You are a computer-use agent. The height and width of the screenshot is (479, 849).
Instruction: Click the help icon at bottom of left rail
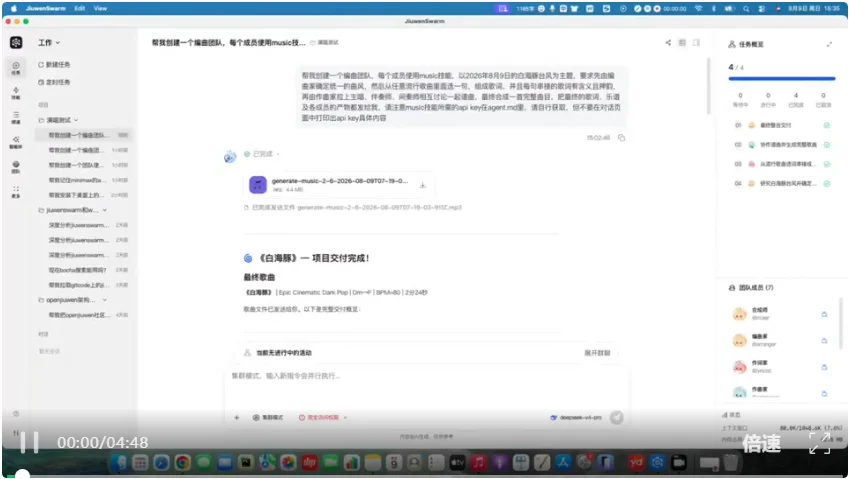16,414
